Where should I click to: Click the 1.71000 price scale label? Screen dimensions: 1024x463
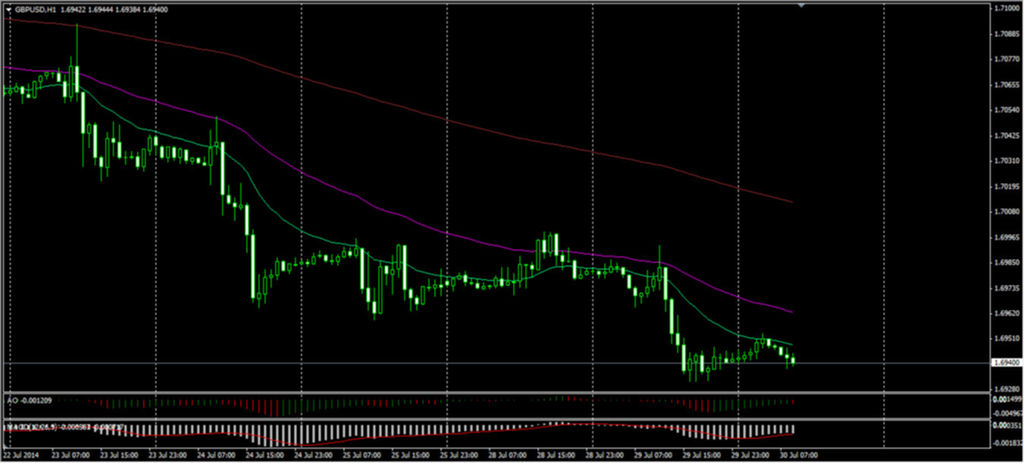[1007, 8]
